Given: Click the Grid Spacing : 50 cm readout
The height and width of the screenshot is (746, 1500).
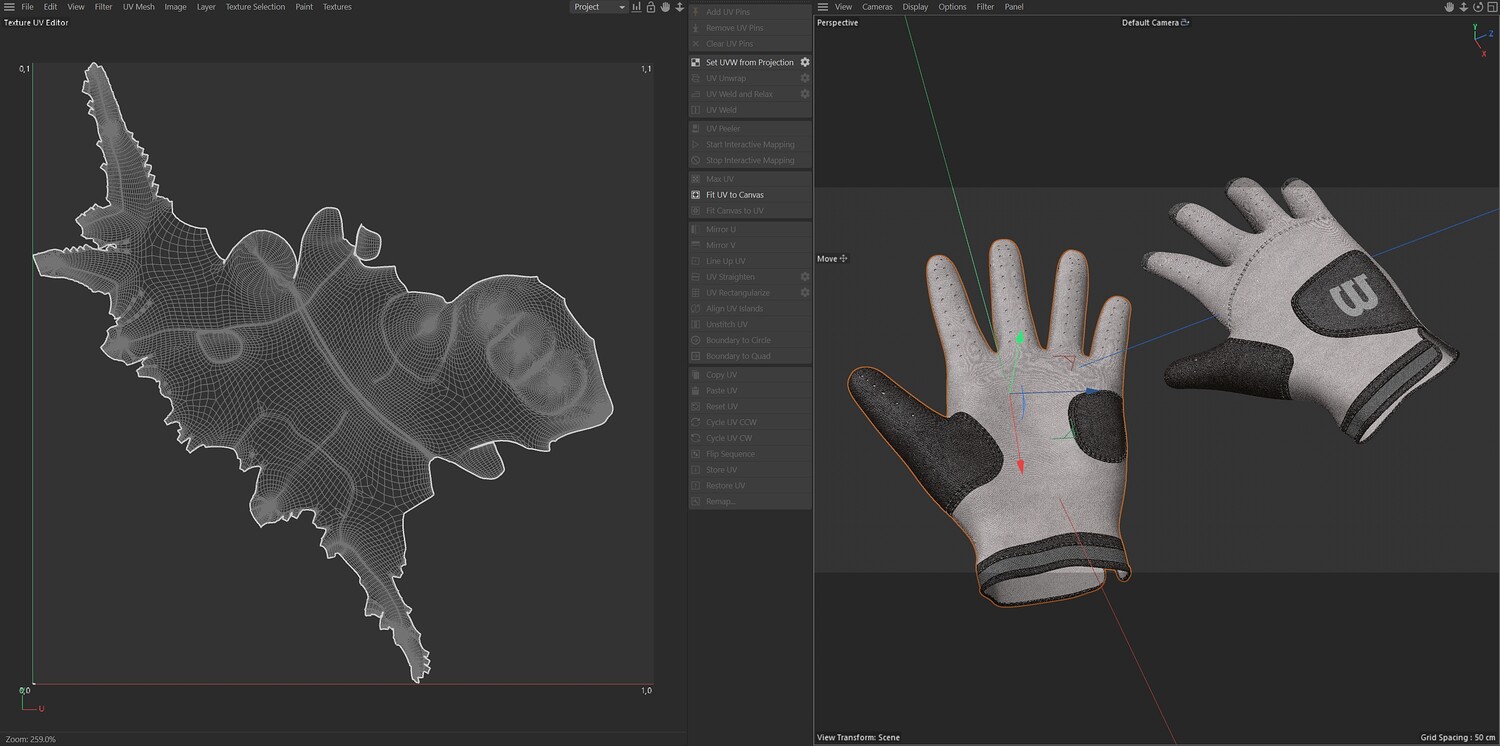Looking at the screenshot, I should point(1458,738).
